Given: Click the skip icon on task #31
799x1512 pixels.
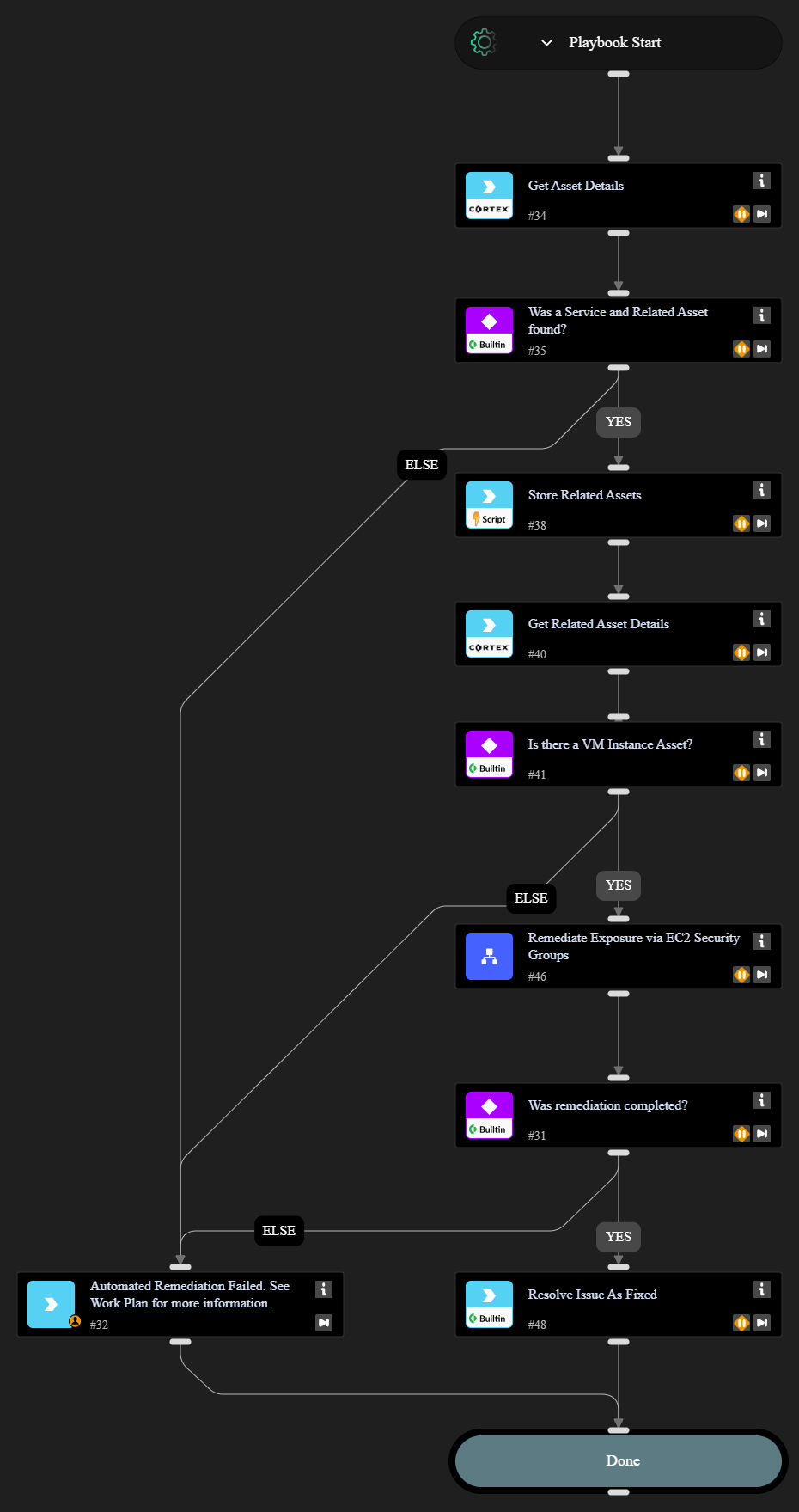Looking at the screenshot, I should (762, 1134).
